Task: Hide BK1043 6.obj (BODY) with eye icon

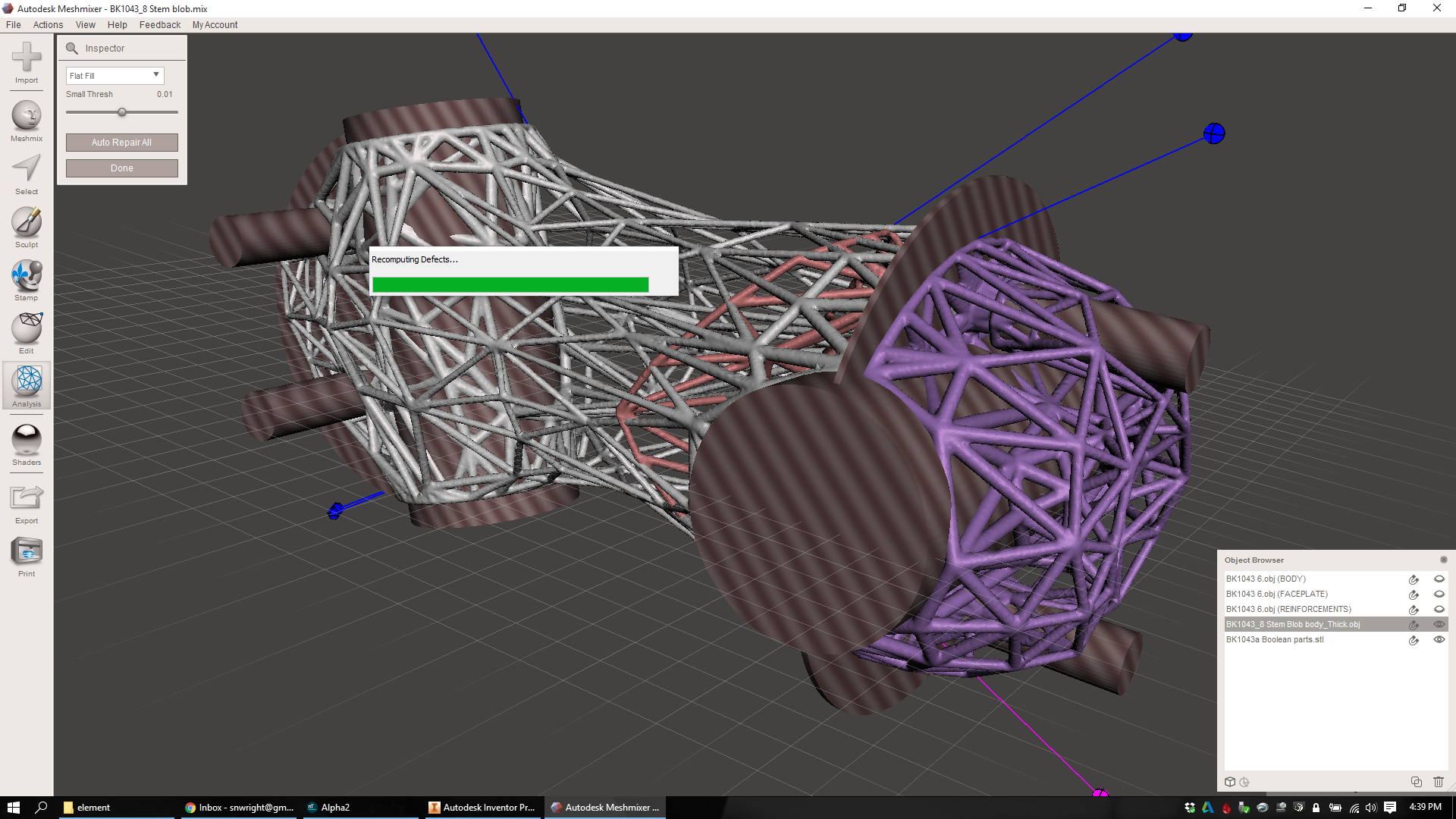Action: 1439,579
